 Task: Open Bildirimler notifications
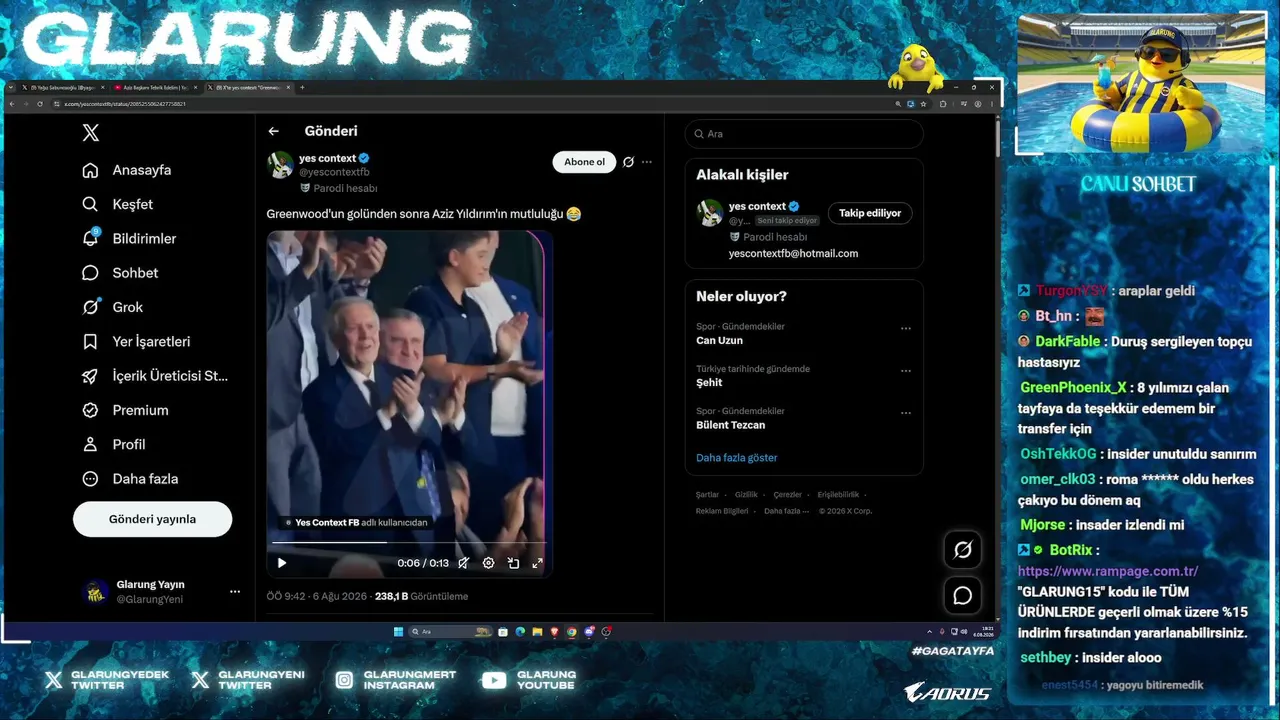point(129,239)
